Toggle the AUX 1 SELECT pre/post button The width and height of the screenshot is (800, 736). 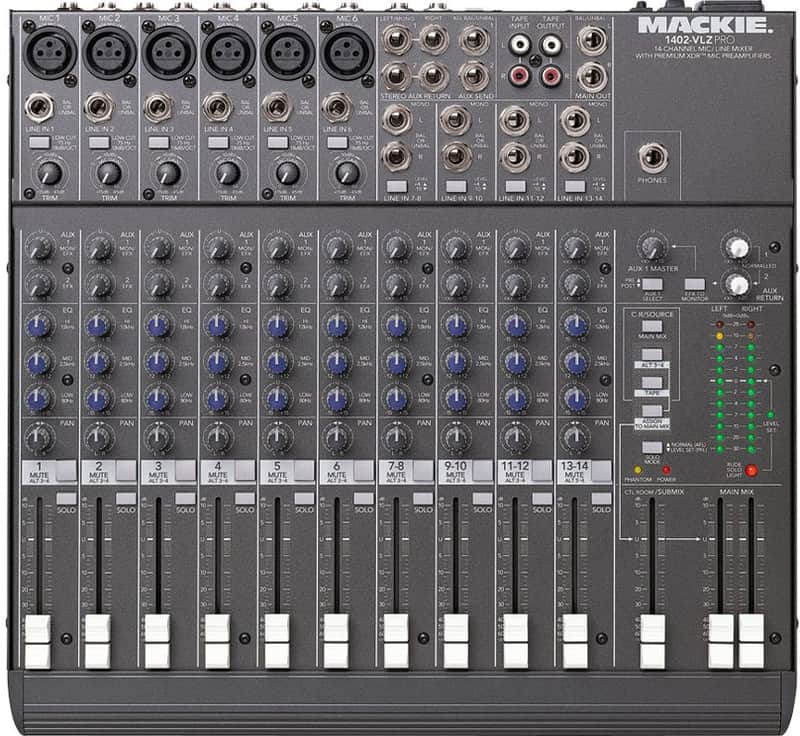click(652, 284)
